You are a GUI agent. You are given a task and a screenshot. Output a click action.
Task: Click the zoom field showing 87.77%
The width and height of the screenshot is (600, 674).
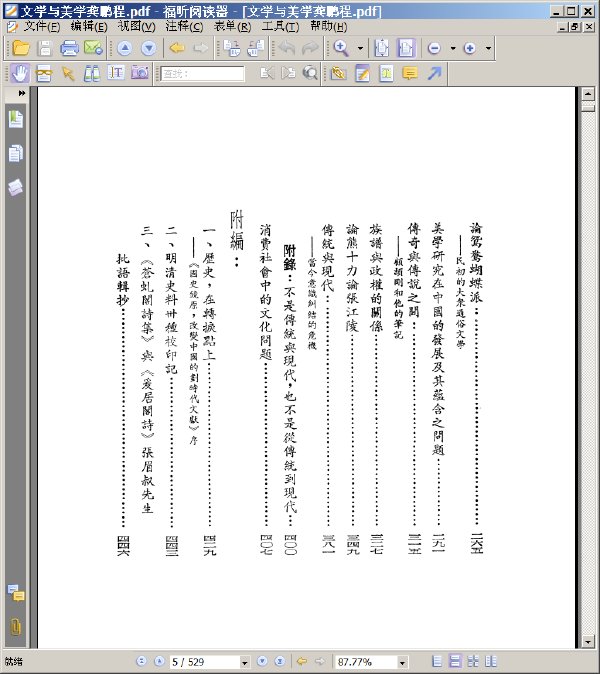click(x=367, y=662)
